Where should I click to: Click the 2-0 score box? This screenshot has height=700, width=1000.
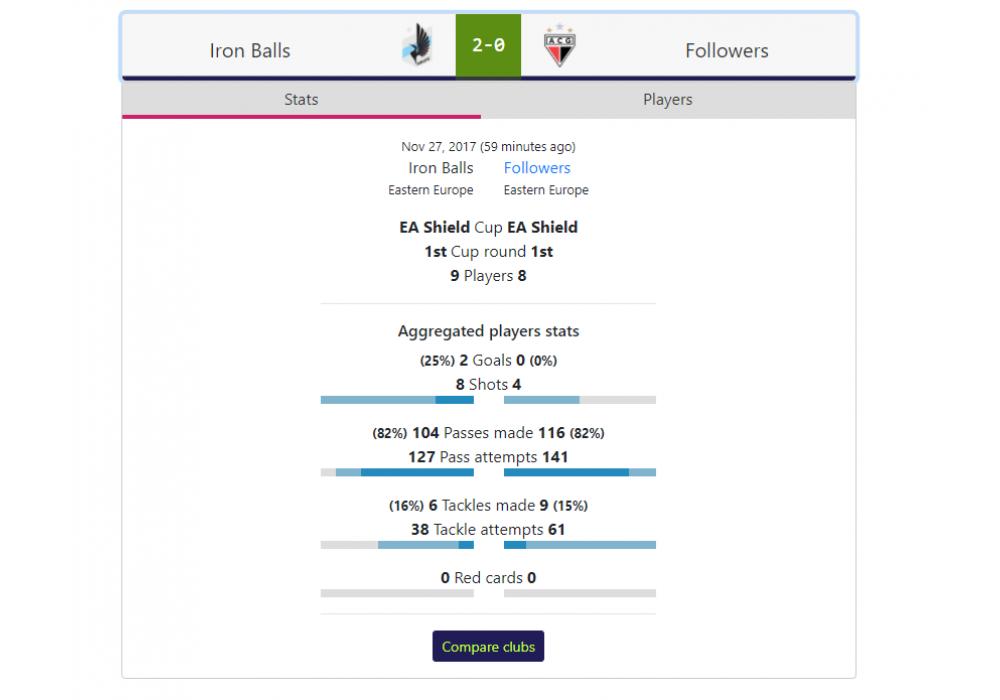(x=488, y=46)
